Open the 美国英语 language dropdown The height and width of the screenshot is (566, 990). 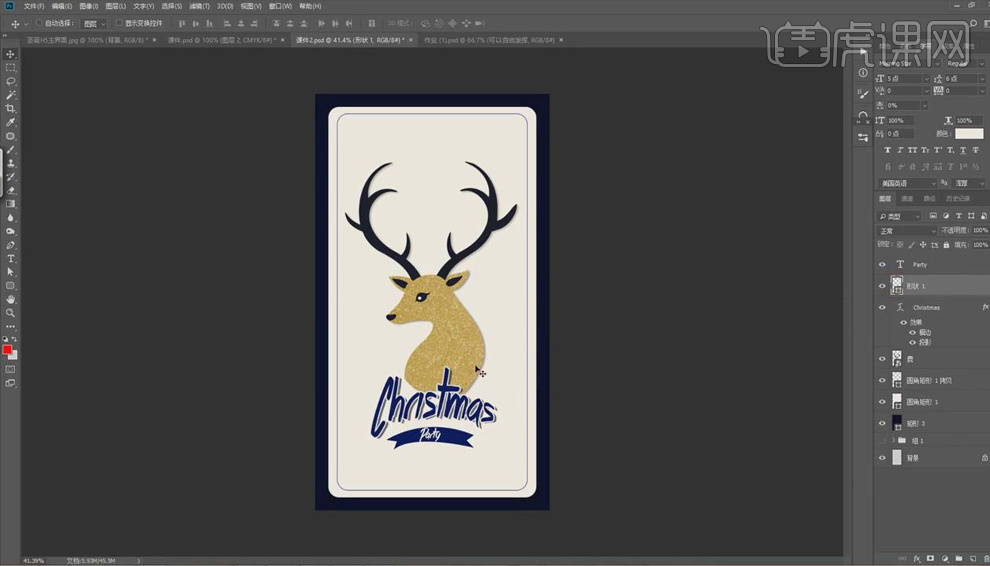[907, 183]
